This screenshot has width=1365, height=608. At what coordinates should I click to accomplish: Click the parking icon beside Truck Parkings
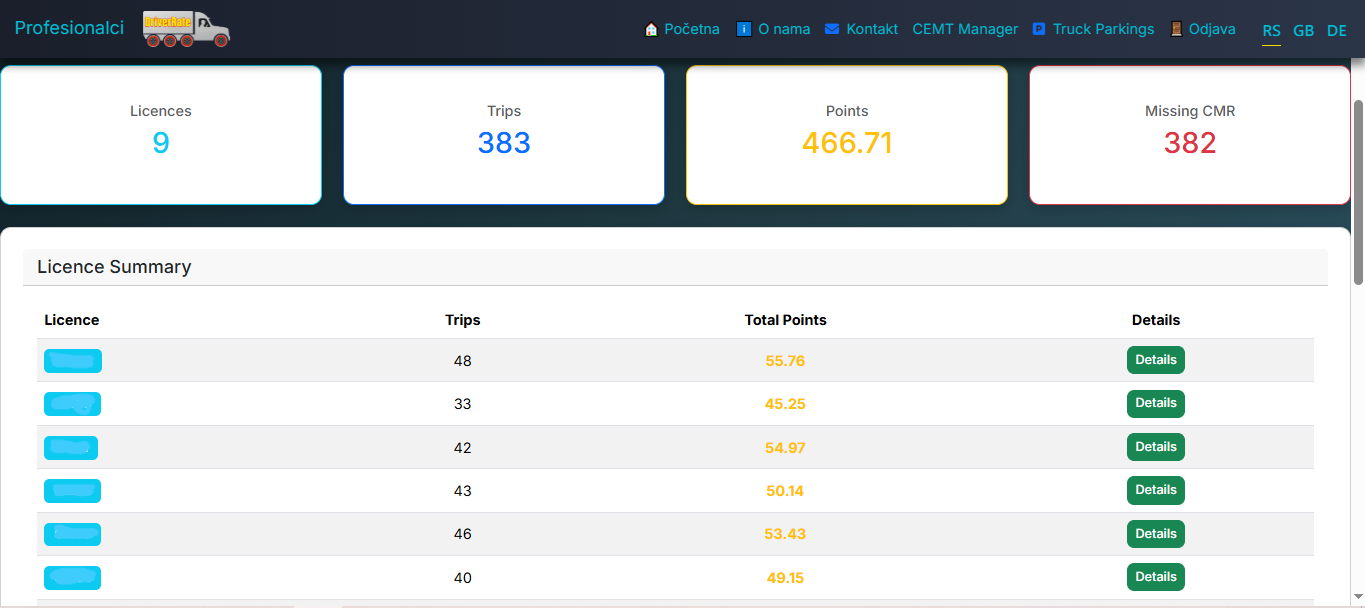1039,29
